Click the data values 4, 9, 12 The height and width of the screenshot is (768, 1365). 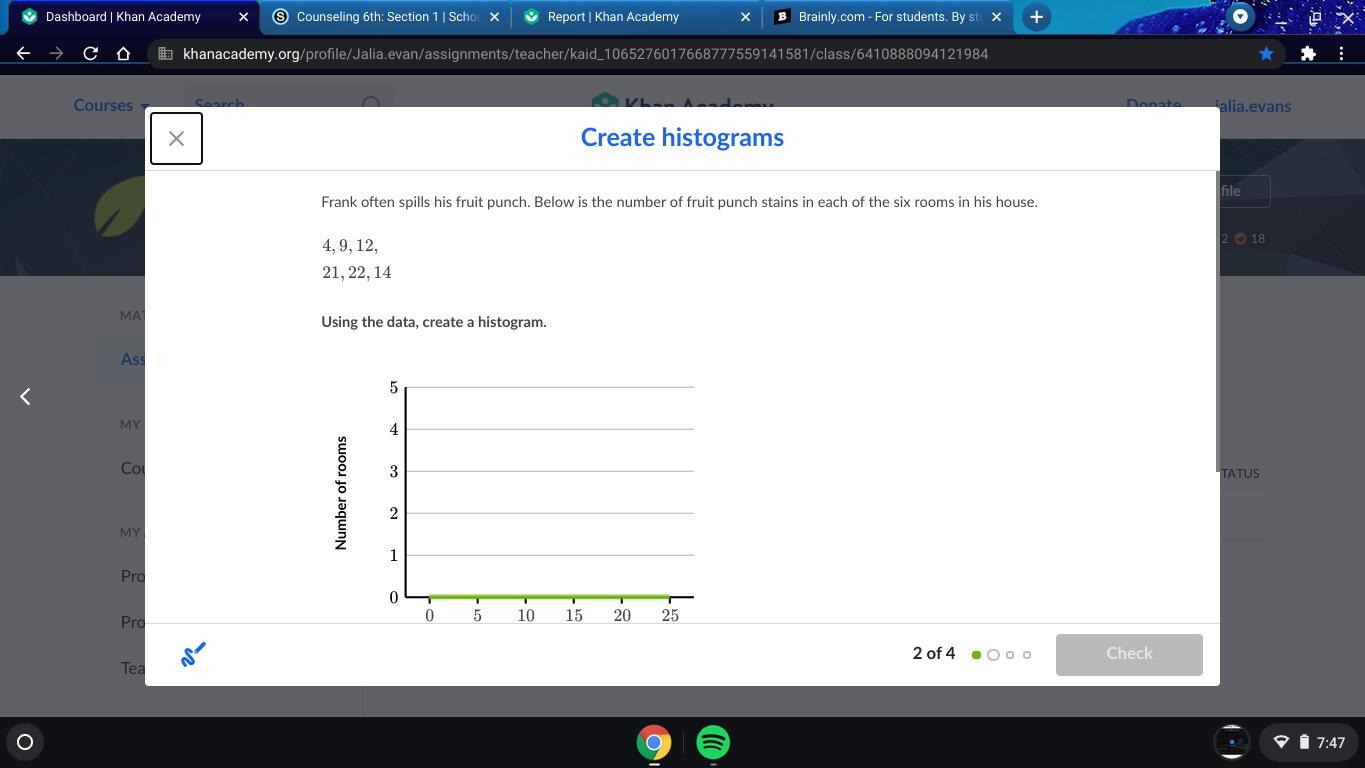click(350, 246)
